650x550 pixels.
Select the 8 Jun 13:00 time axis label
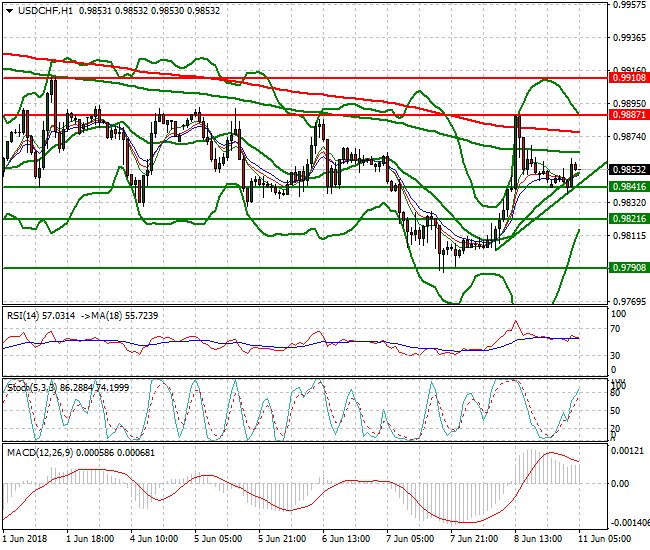pos(538,539)
